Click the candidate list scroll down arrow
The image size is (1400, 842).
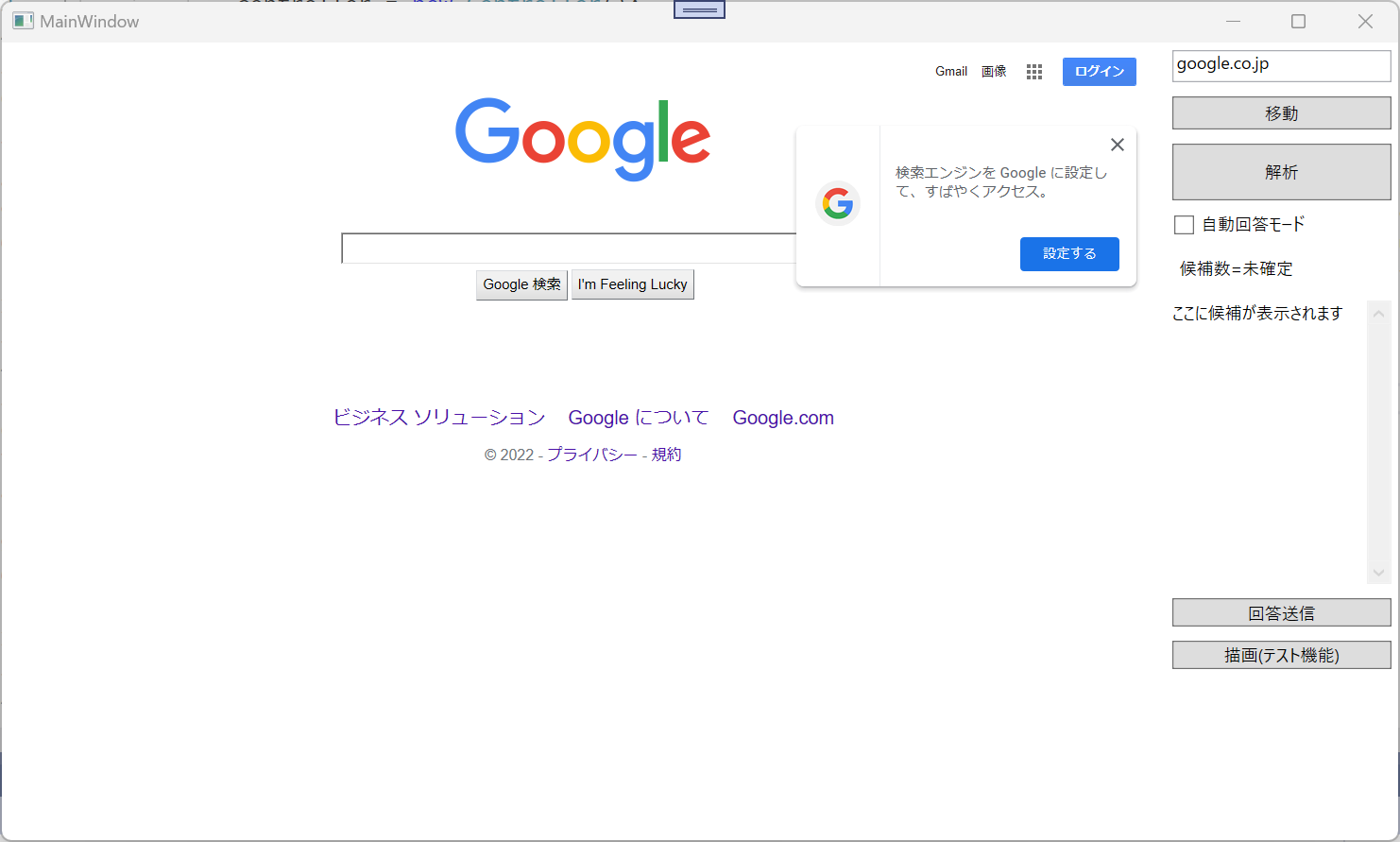1379,573
